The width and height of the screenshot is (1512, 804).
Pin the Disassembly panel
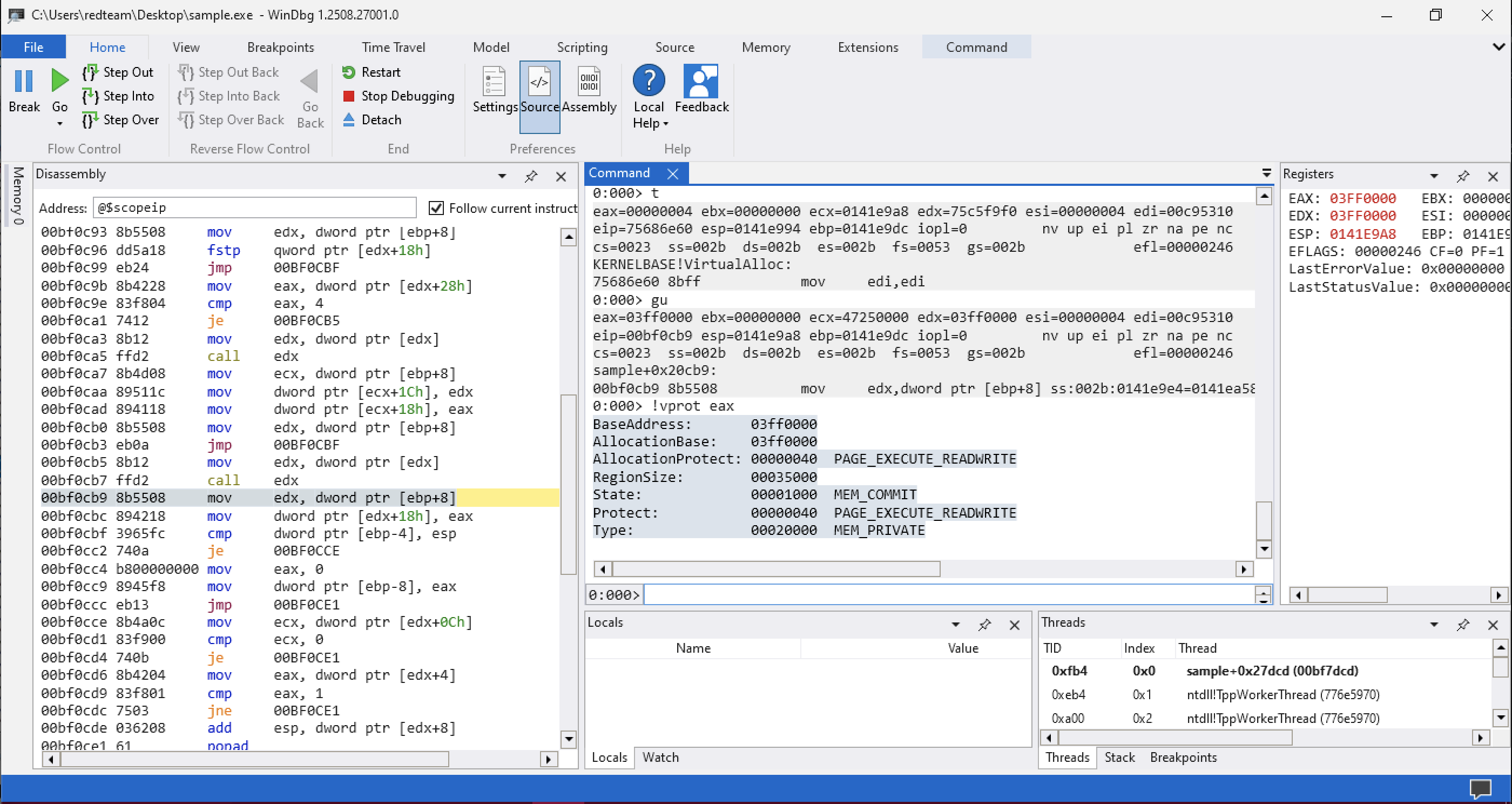531,176
